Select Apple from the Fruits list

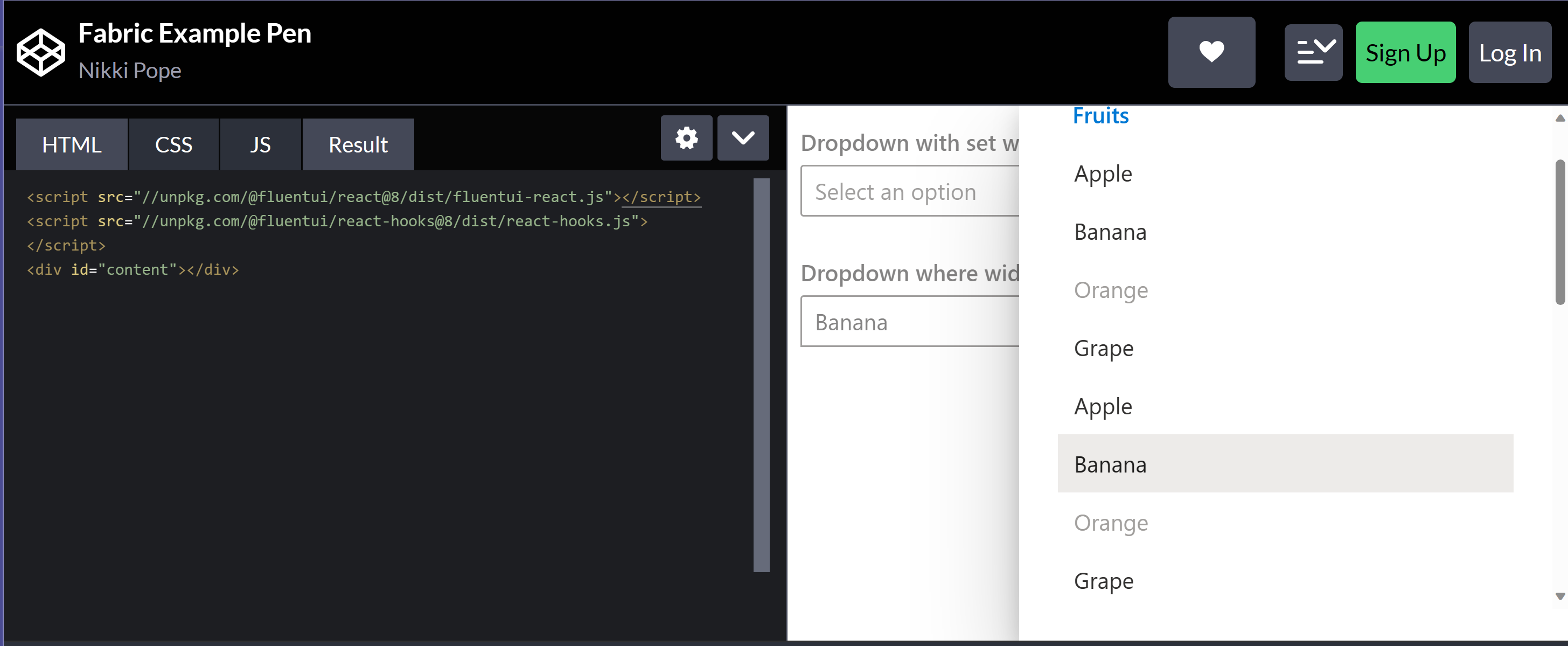pyautogui.click(x=1103, y=173)
